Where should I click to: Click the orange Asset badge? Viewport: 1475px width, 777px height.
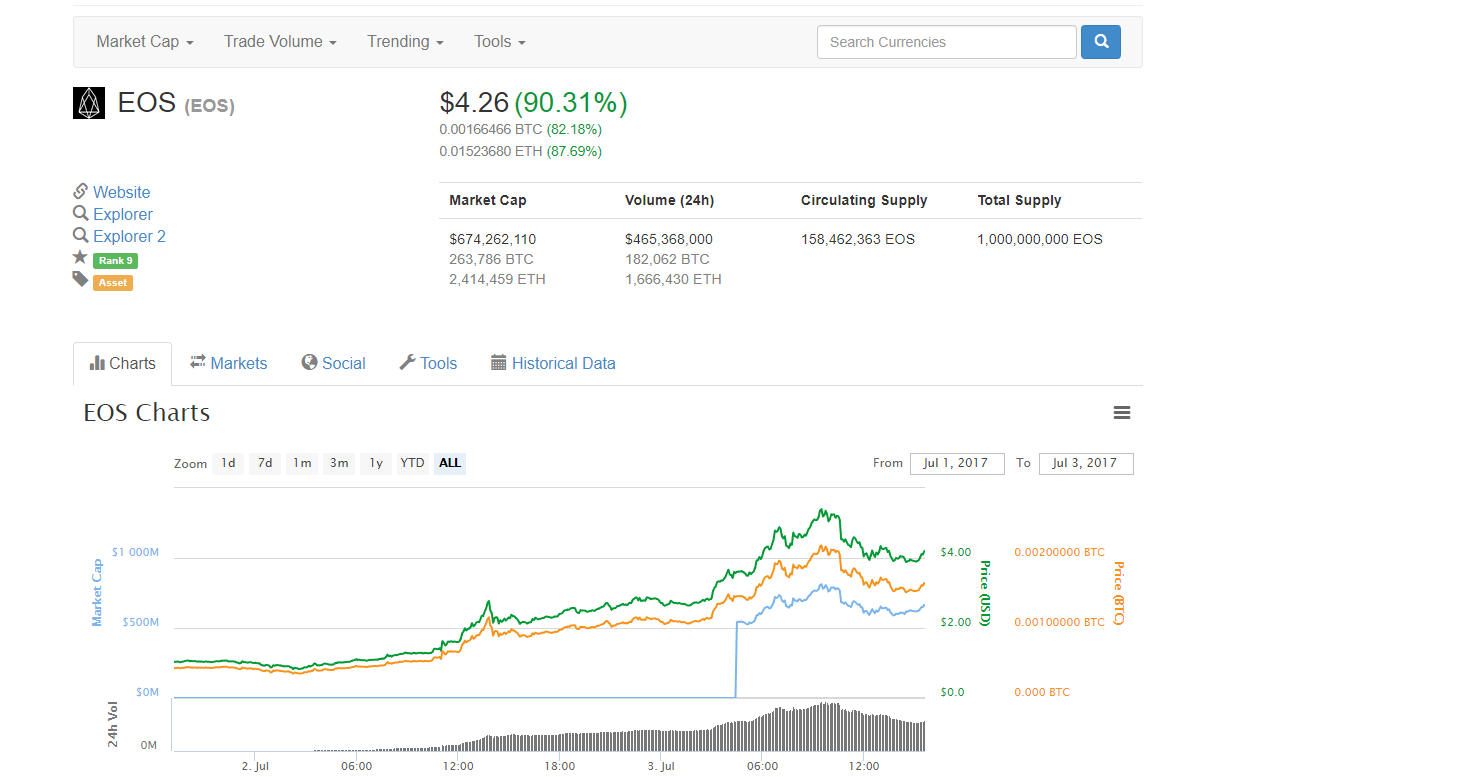coord(113,283)
